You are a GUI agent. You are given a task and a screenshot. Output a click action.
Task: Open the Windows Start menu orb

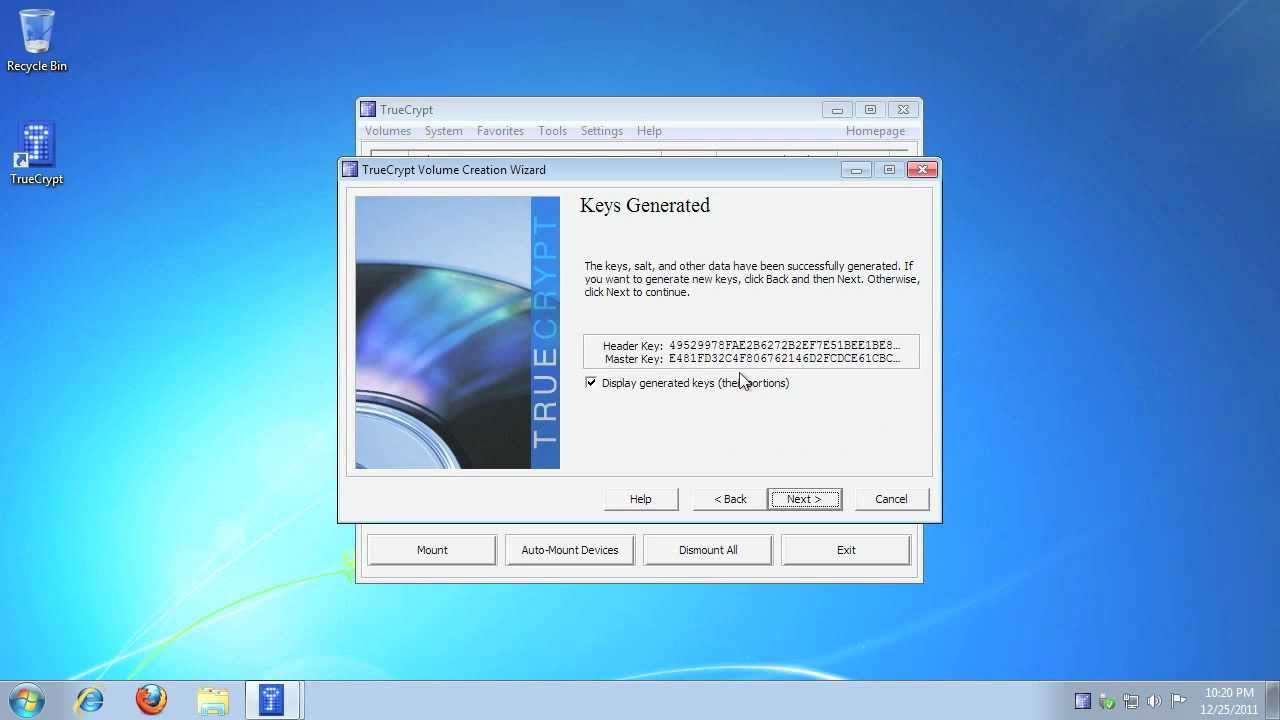(x=27, y=699)
